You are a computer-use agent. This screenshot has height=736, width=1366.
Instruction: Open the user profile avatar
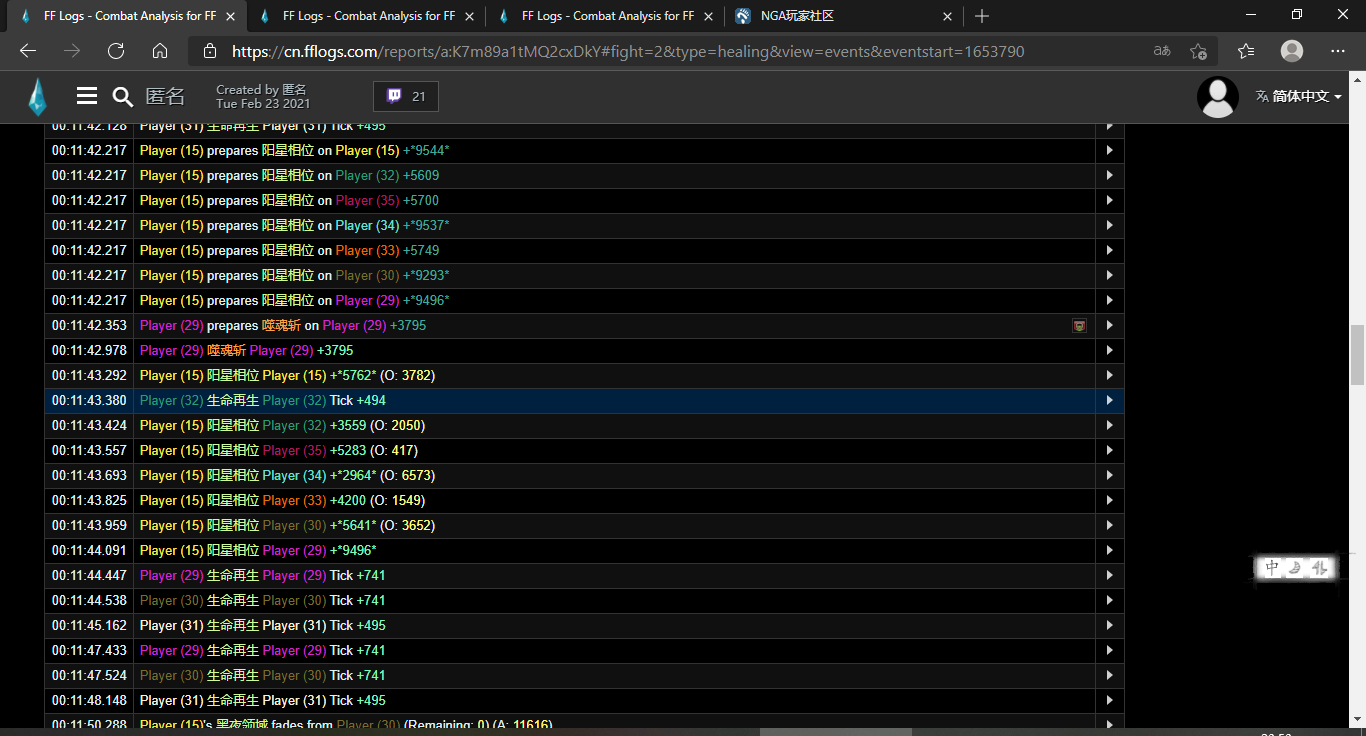[1217, 97]
